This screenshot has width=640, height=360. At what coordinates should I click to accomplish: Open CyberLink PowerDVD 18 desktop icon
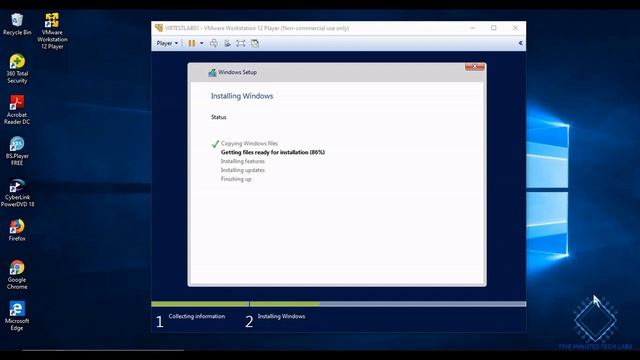[17, 193]
